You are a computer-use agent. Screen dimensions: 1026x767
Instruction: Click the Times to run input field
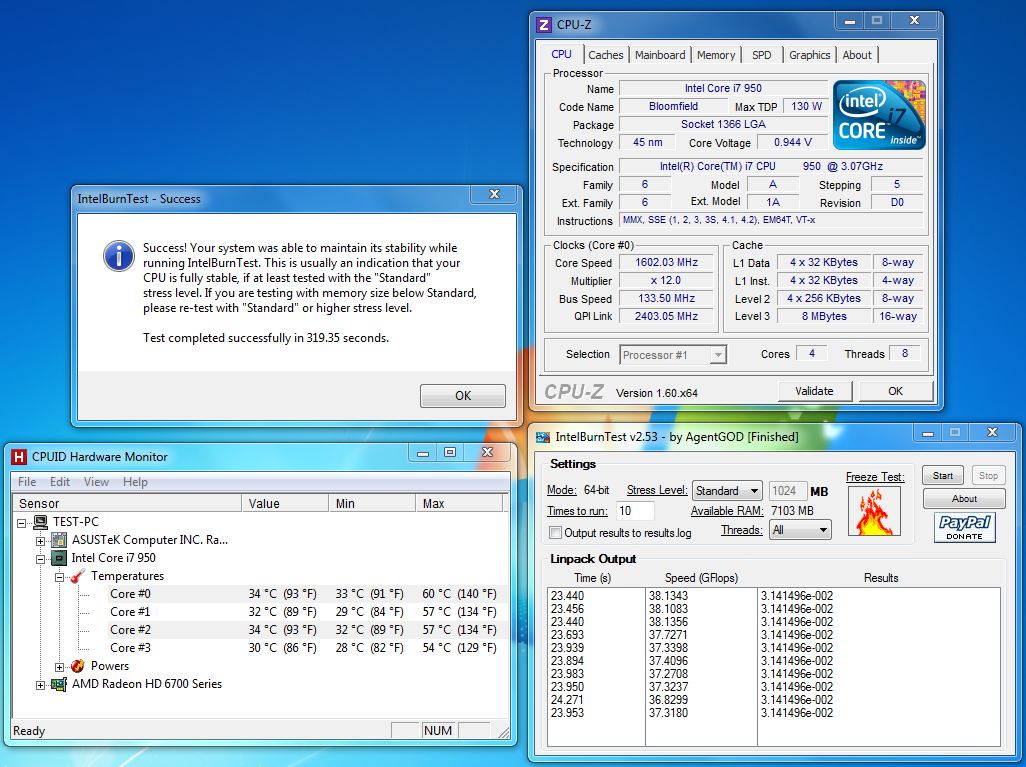point(634,510)
